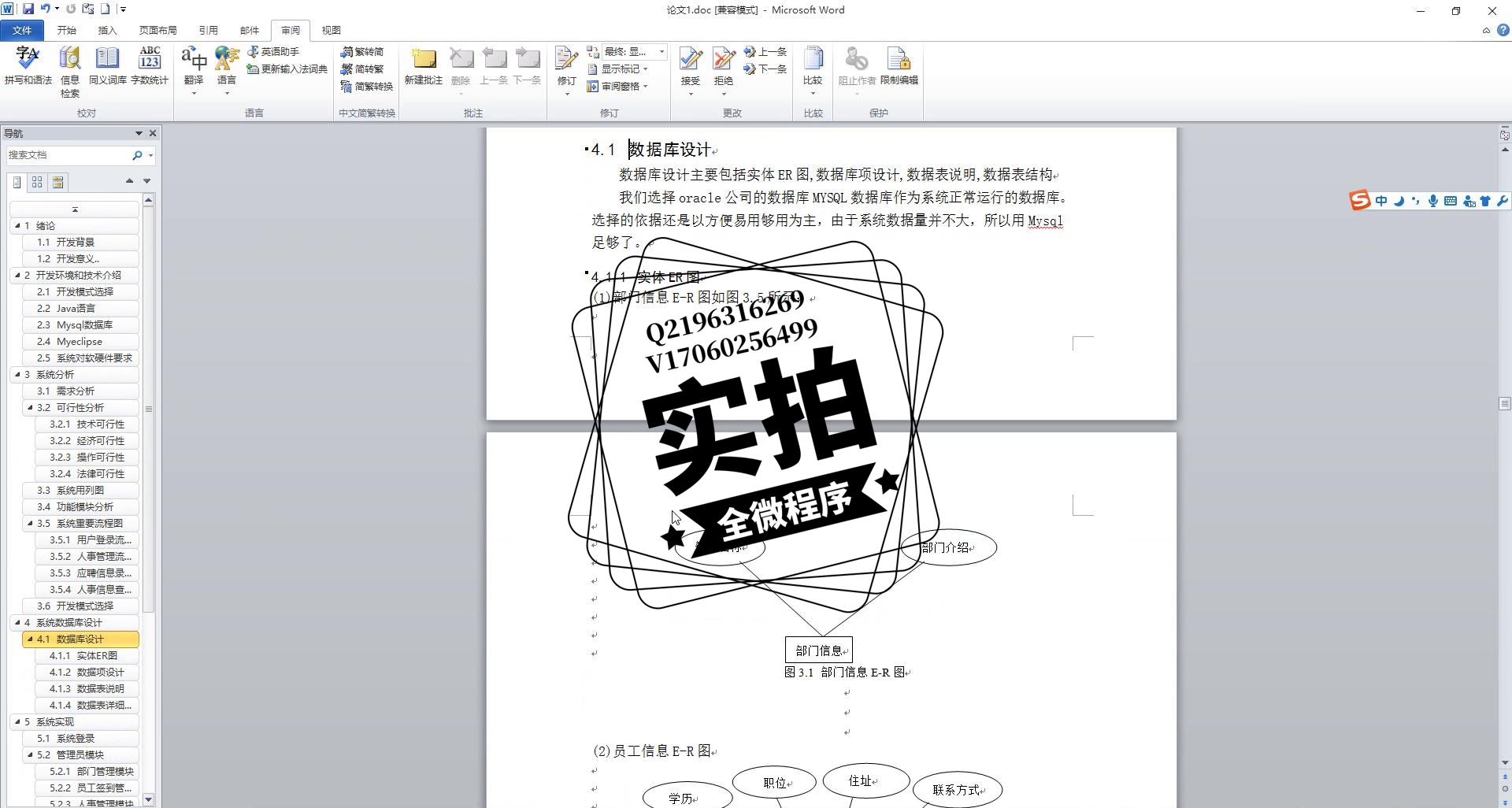
Task: Jump to heading '3.3 系统用列图'
Action: (x=81, y=490)
